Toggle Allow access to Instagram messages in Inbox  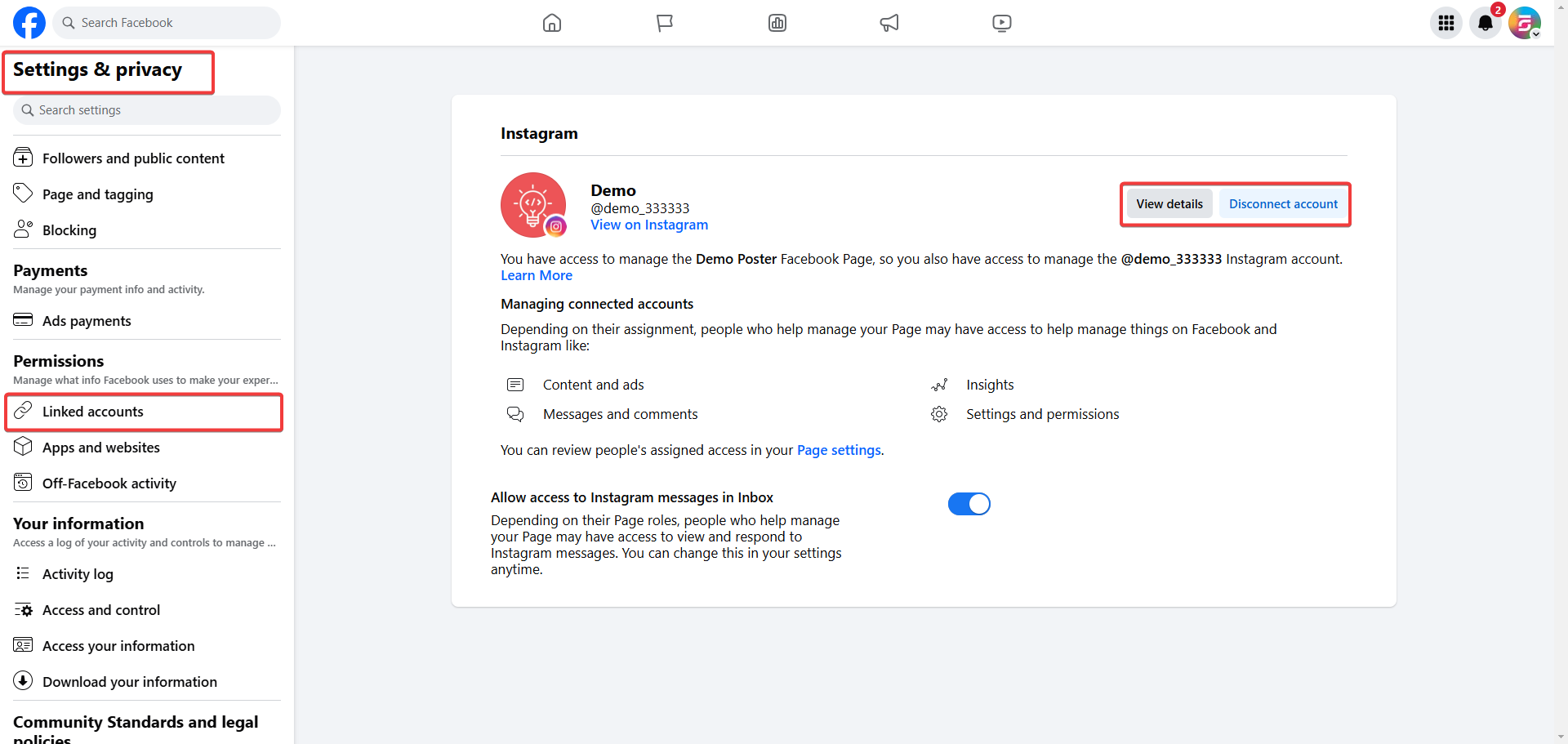[969, 504]
